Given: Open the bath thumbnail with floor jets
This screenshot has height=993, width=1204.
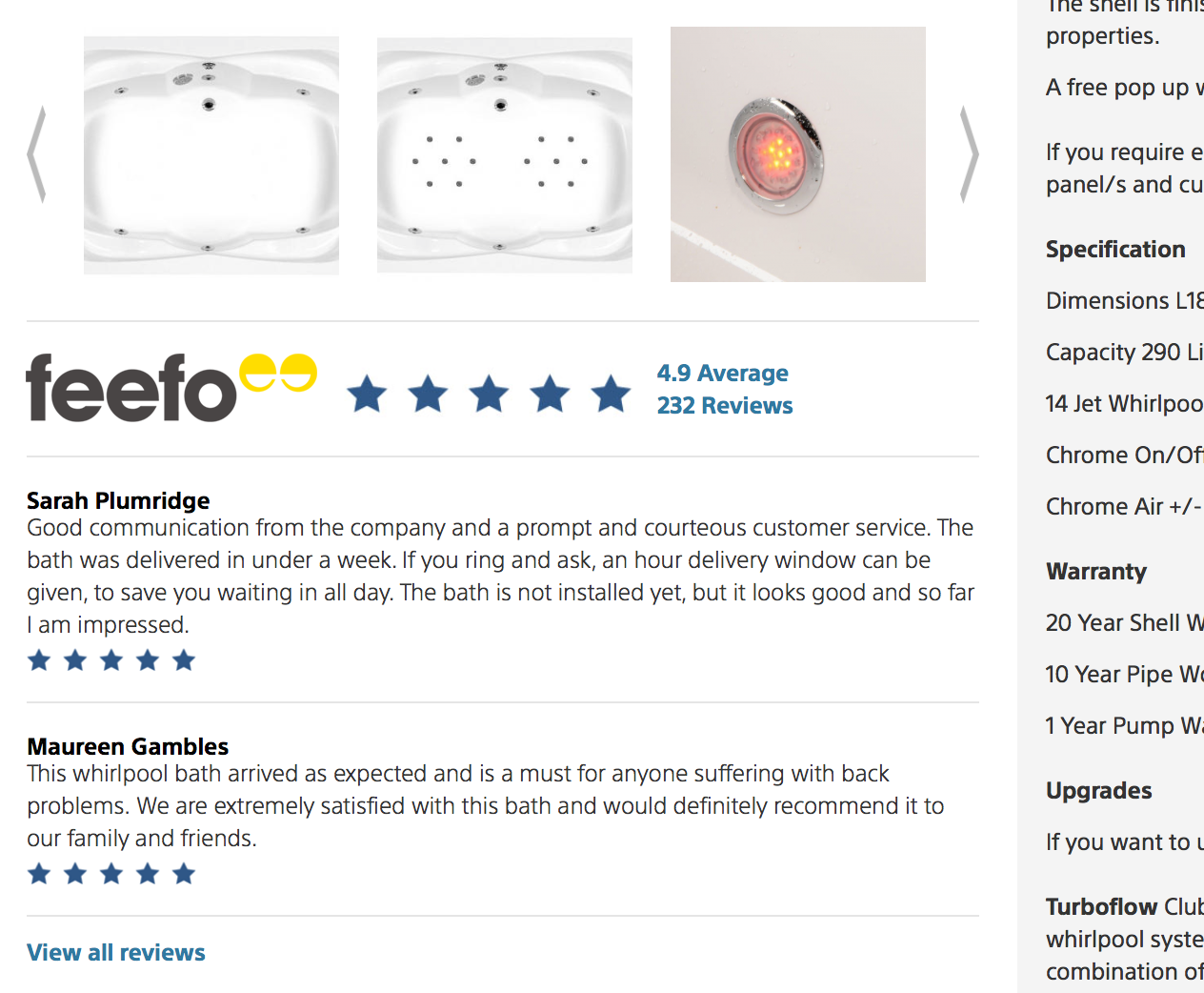Looking at the screenshot, I should (x=505, y=155).
